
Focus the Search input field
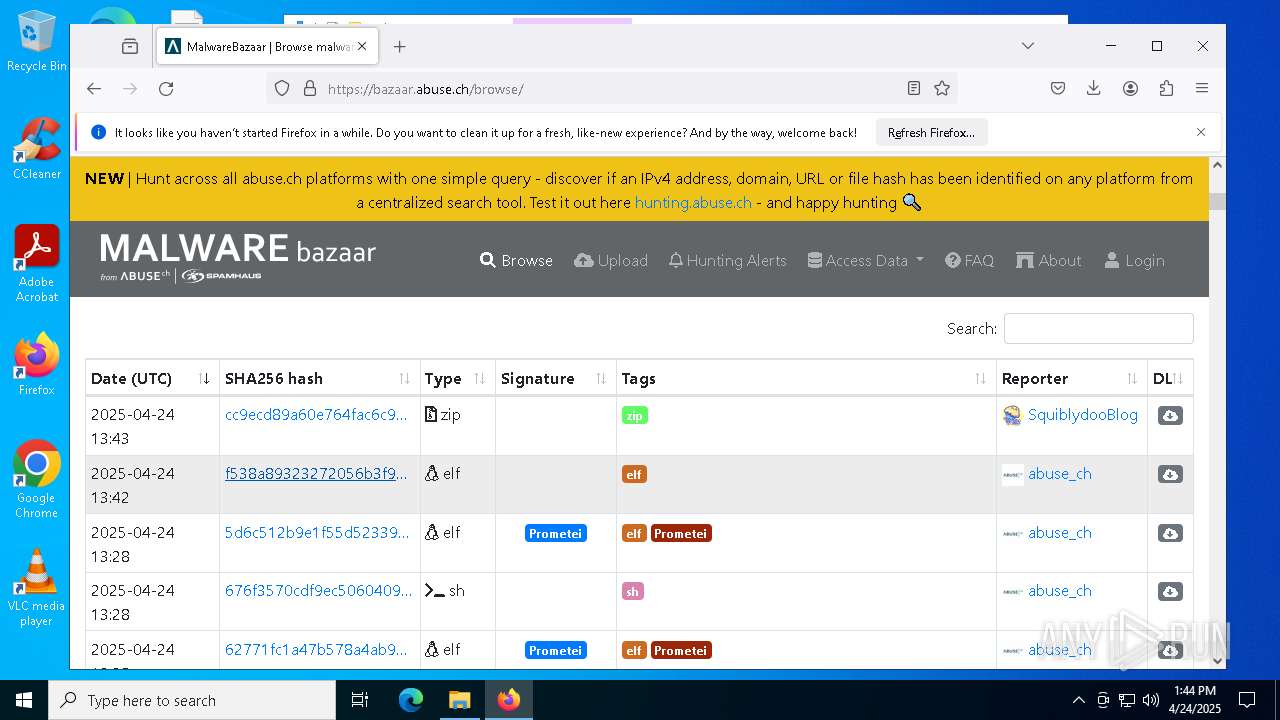click(1098, 328)
